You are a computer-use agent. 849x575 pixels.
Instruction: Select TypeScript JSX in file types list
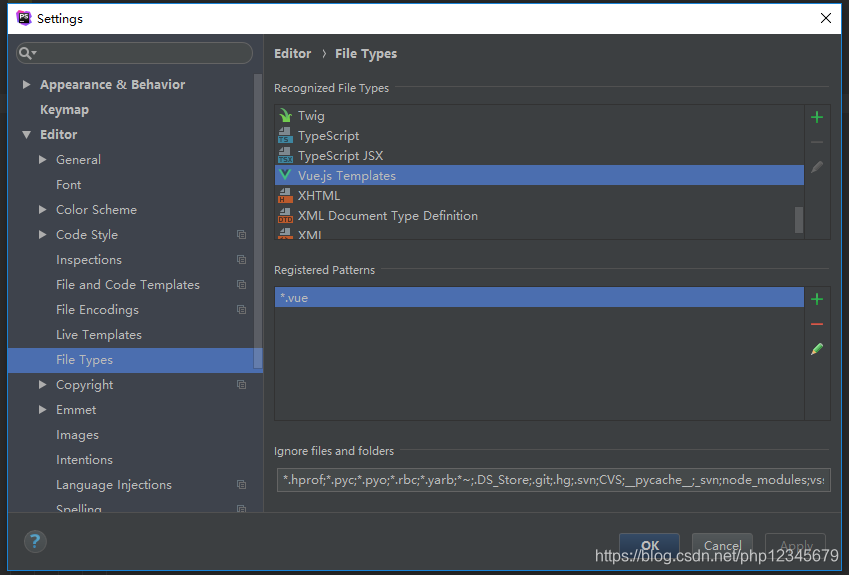[539, 155]
